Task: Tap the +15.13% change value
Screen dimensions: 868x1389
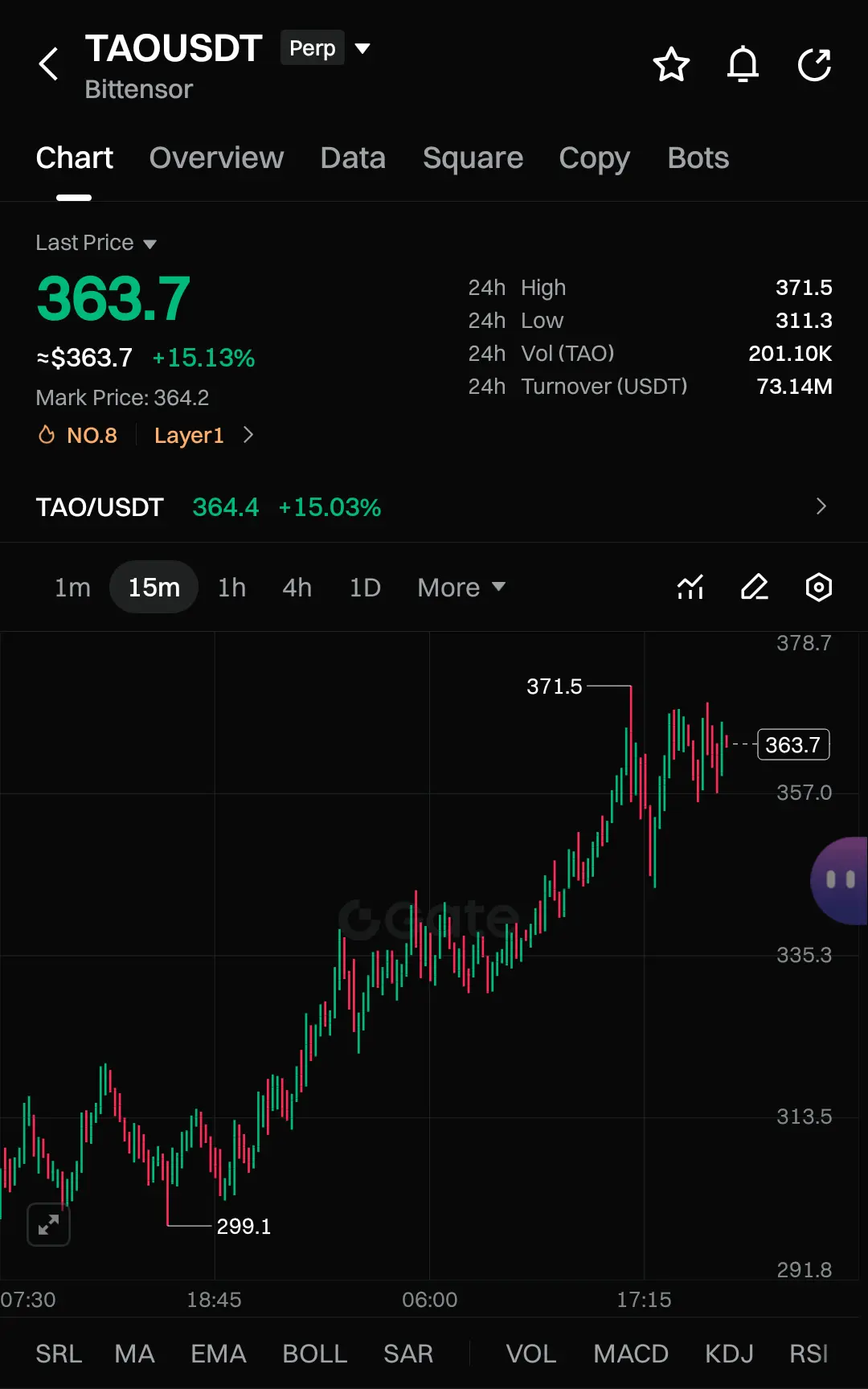Action: 203,358
